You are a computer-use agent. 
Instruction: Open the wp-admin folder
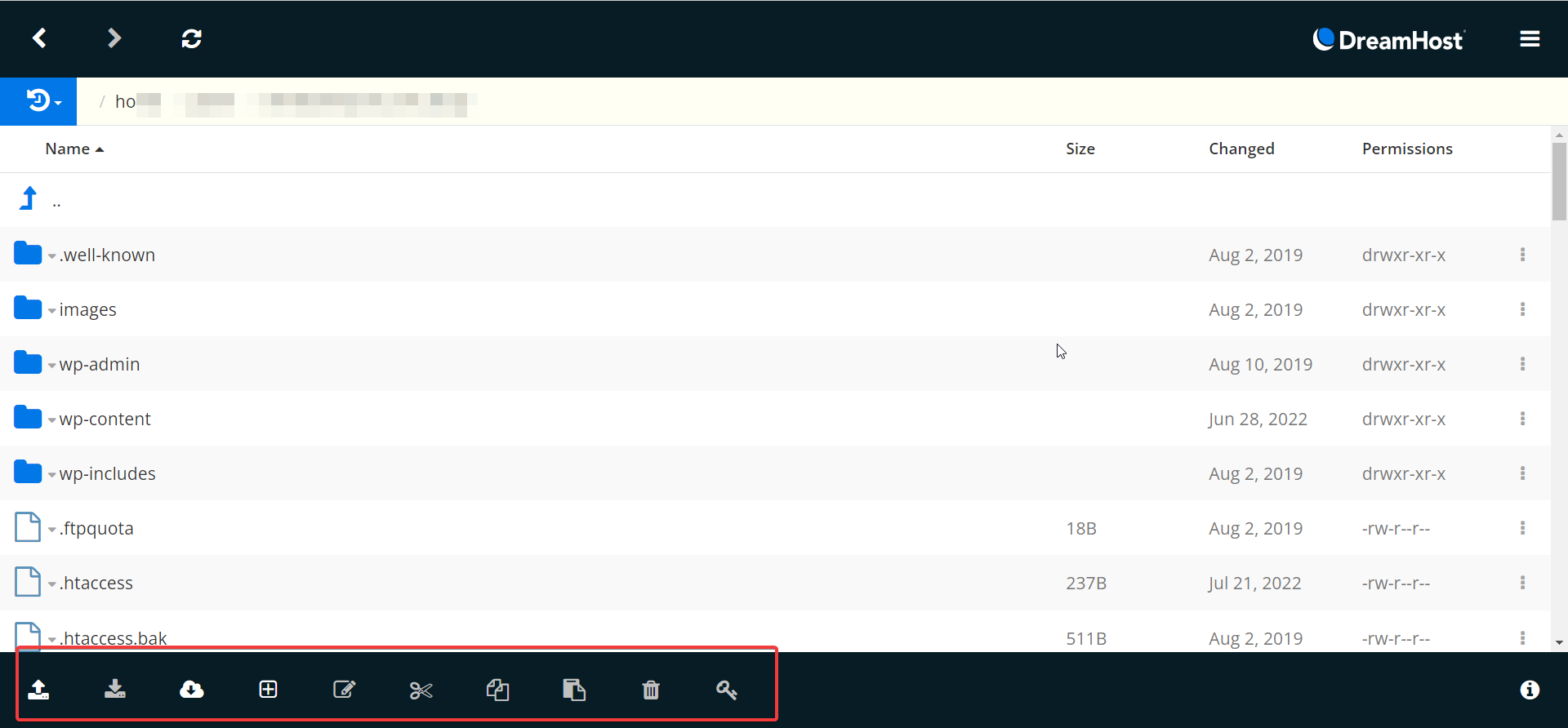tap(99, 364)
